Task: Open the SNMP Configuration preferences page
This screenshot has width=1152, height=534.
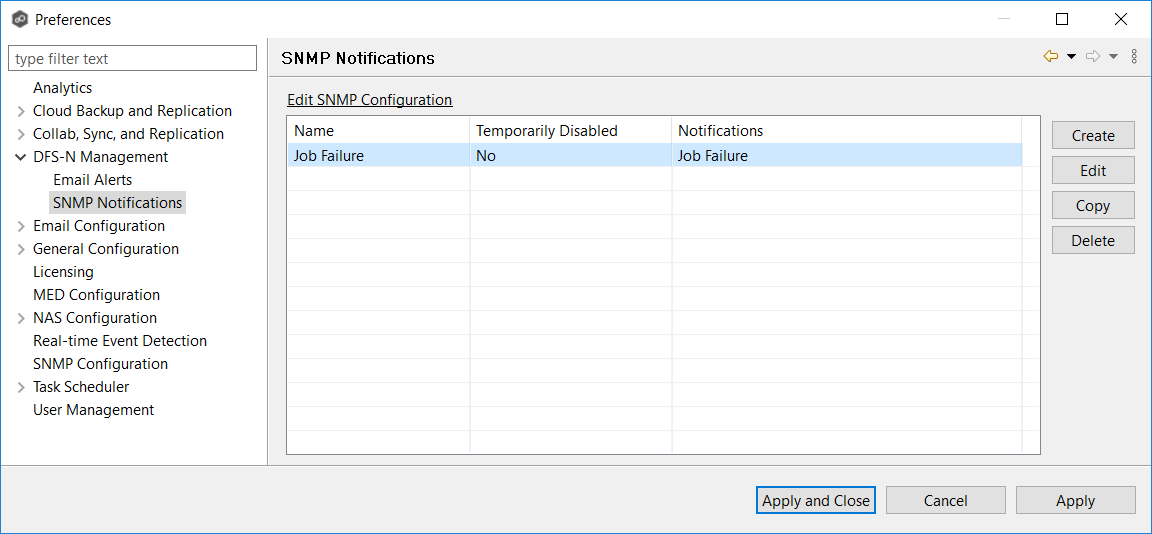Action: pos(100,364)
